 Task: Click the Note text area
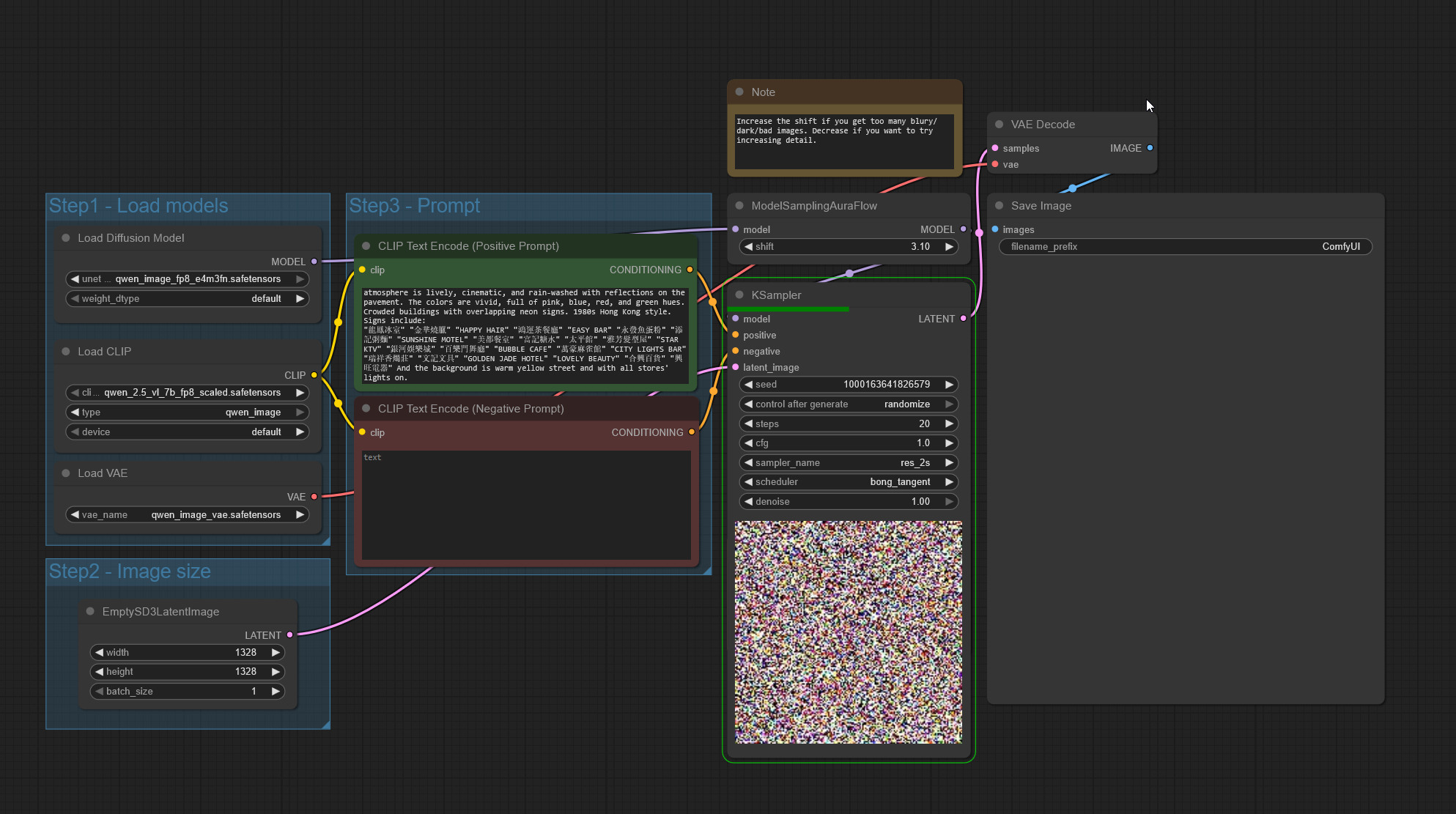tap(844, 141)
